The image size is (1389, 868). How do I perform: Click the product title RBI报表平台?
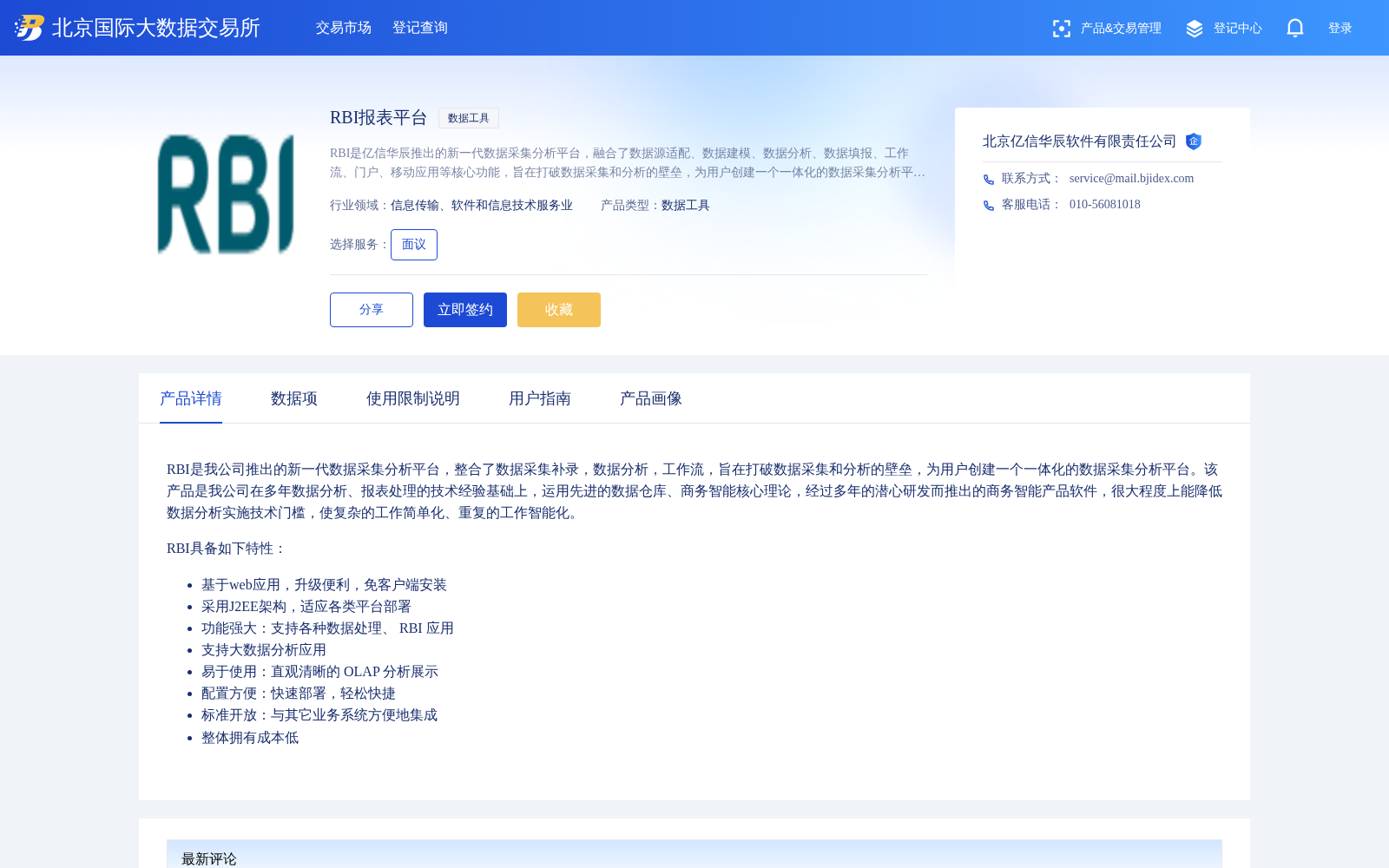click(x=379, y=118)
